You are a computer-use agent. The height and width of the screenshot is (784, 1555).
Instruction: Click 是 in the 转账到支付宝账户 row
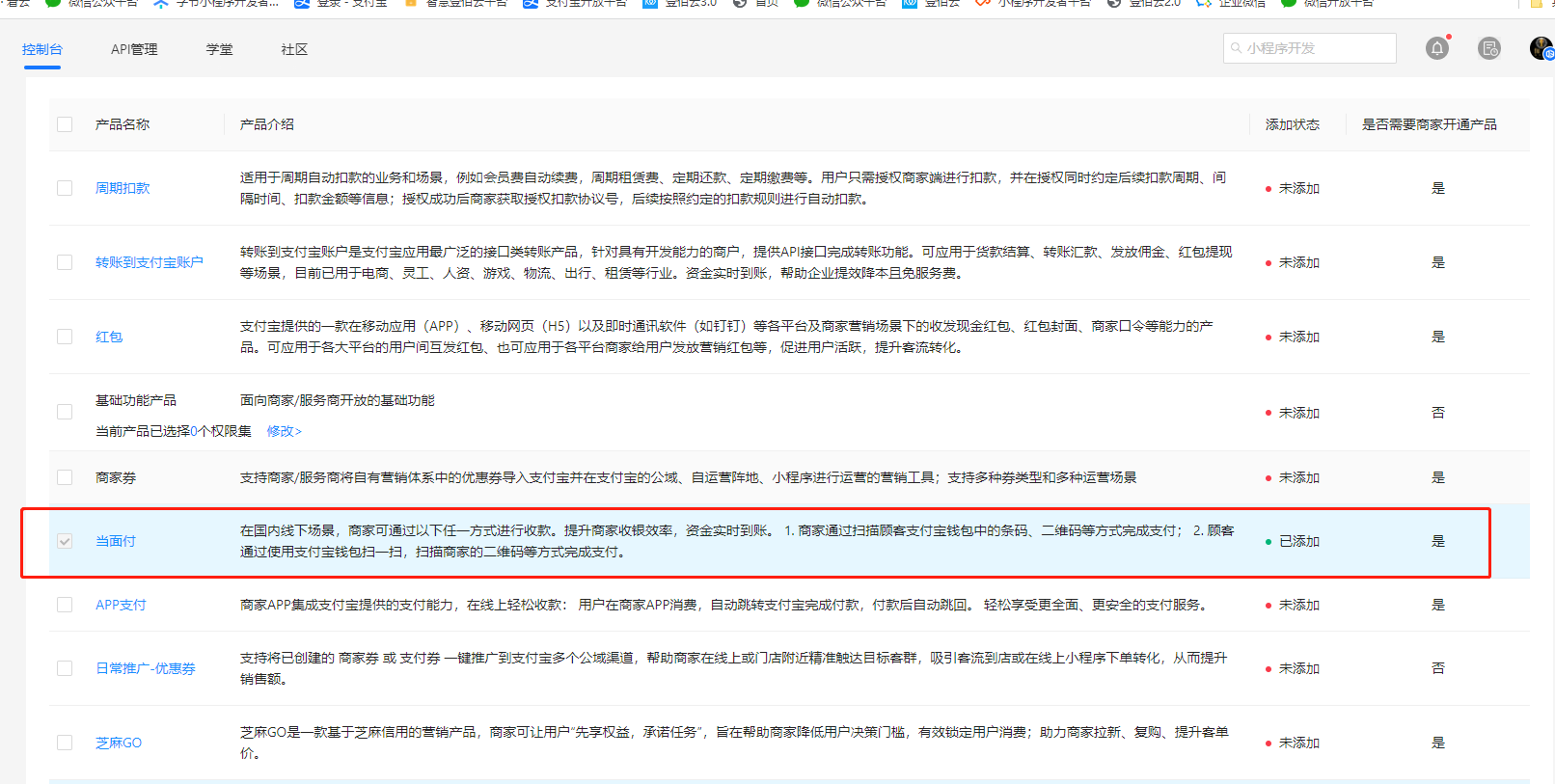[1438, 262]
